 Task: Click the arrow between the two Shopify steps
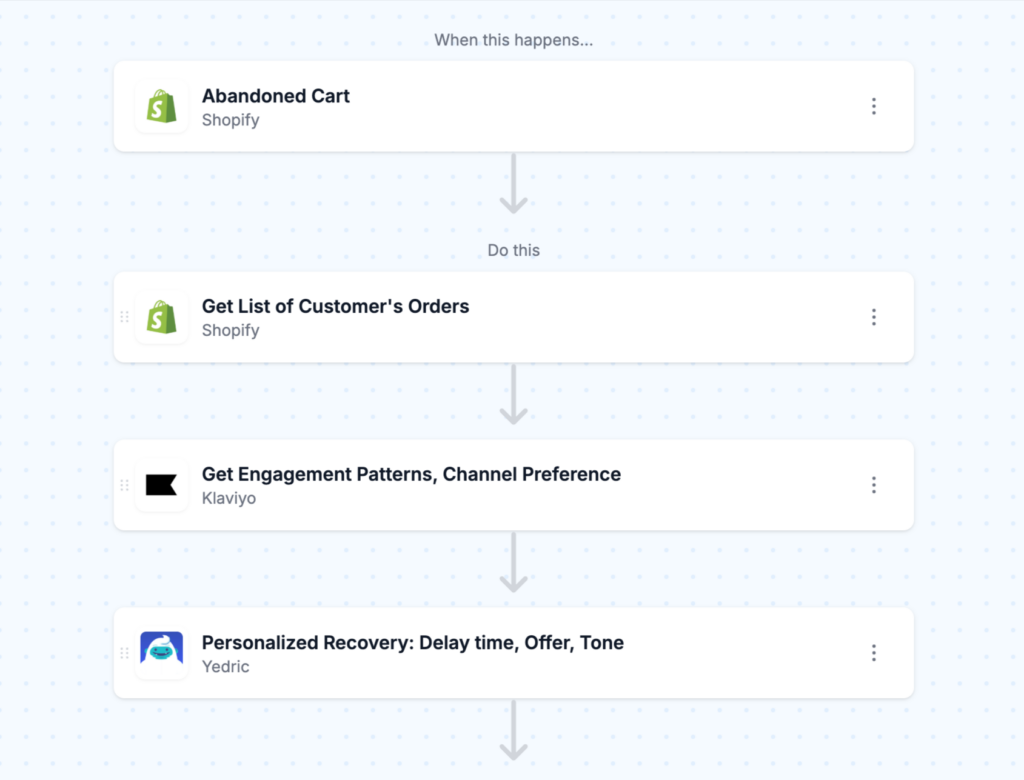click(513, 395)
